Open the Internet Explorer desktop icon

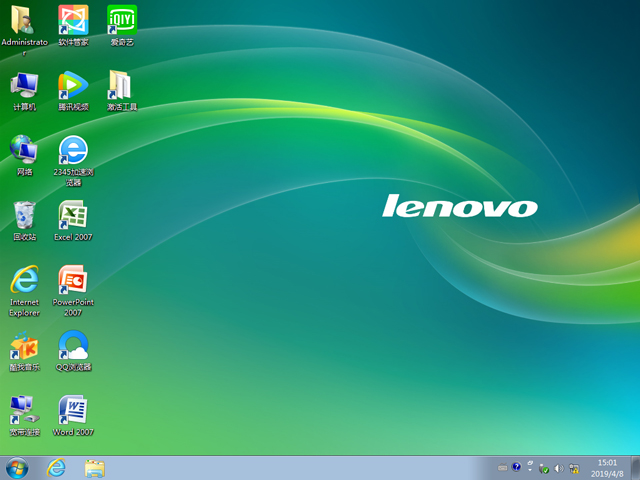tap(24, 280)
